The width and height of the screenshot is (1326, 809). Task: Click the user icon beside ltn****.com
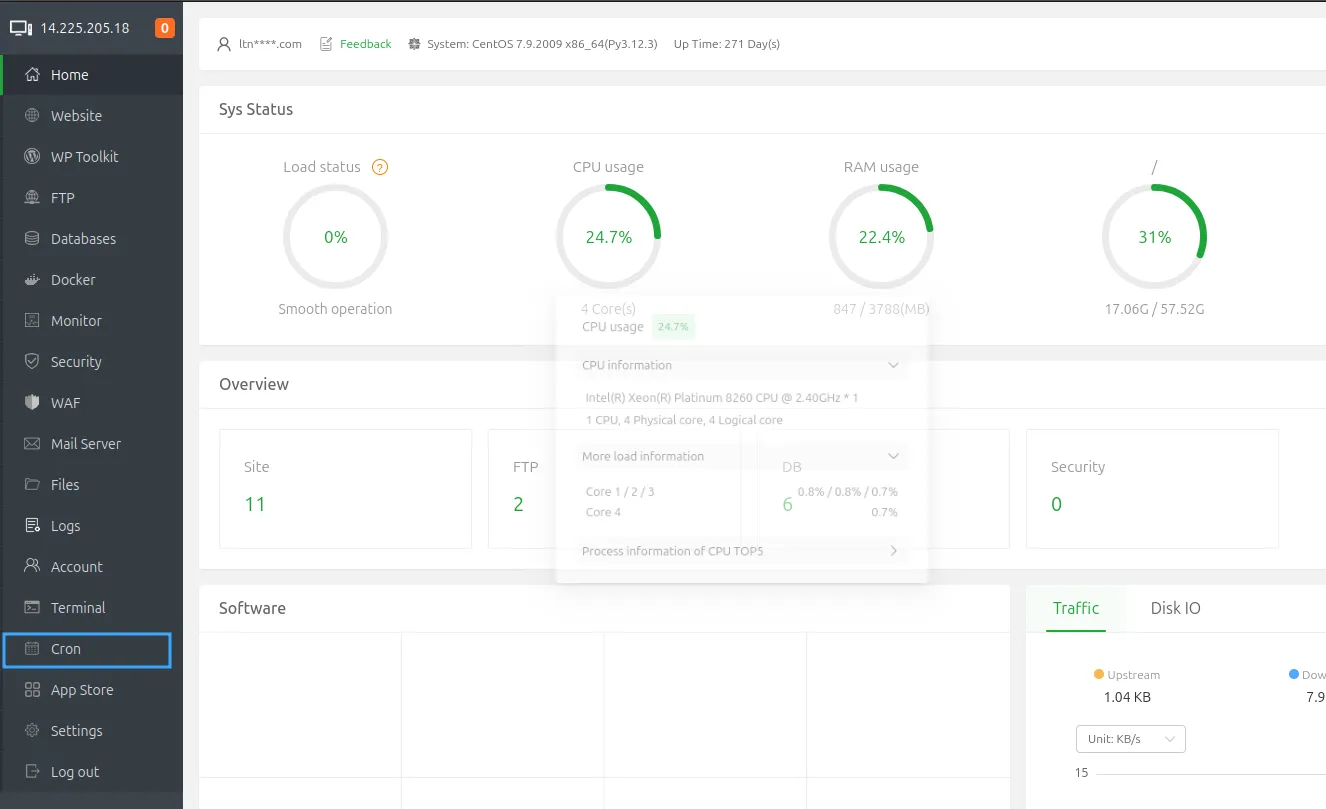224,44
